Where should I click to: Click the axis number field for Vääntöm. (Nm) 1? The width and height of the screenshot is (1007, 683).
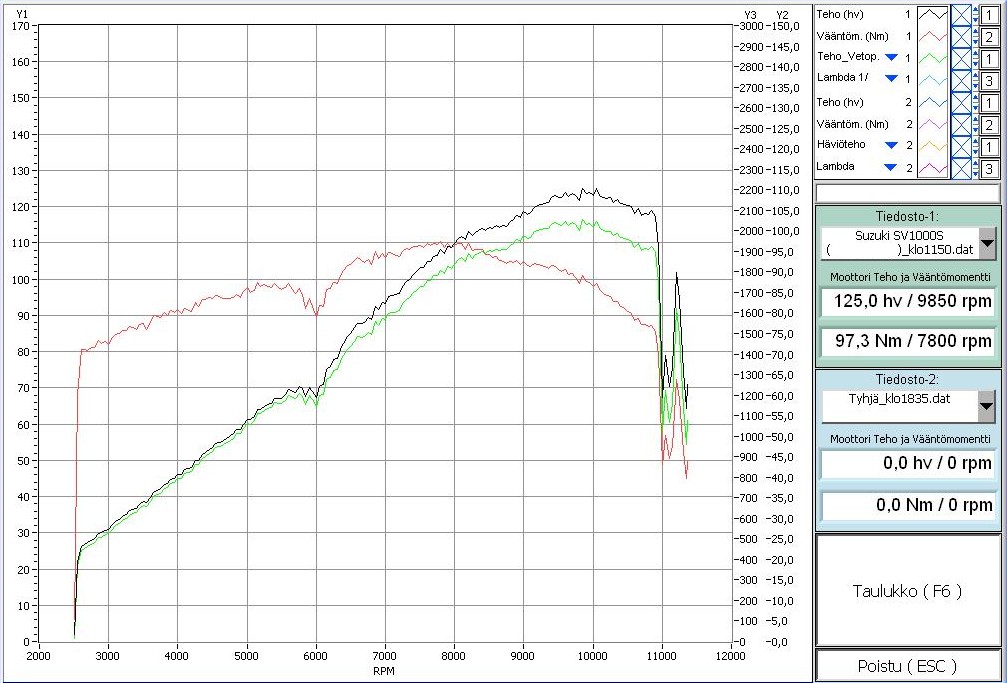coord(990,37)
